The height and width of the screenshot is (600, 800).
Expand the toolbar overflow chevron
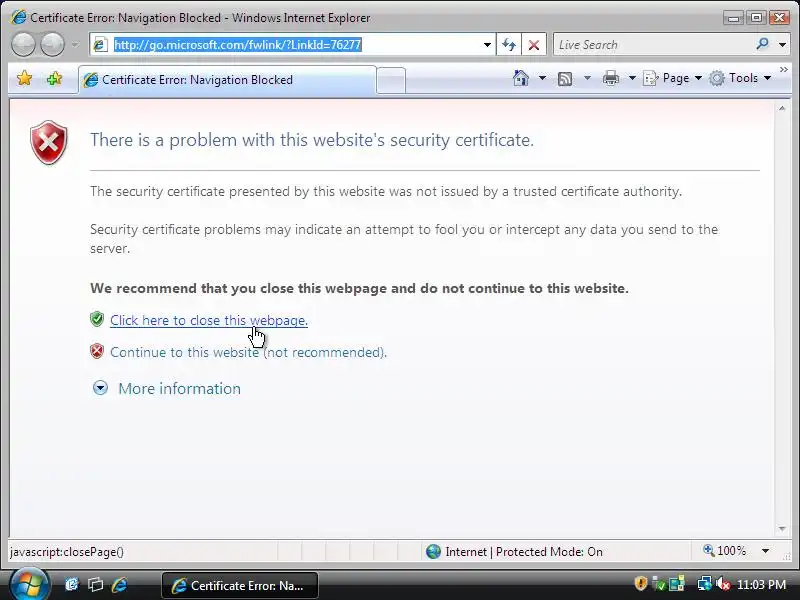(x=784, y=69)
